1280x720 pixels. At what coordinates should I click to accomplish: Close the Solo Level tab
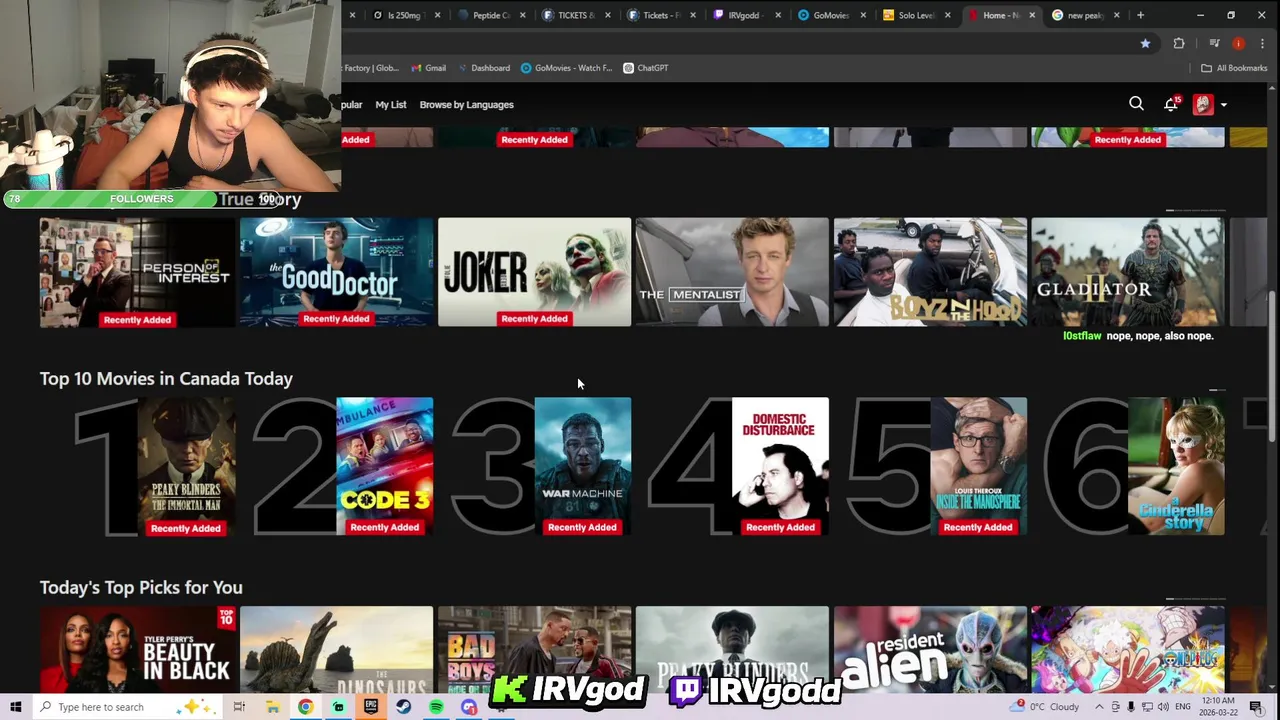[947, 15]
